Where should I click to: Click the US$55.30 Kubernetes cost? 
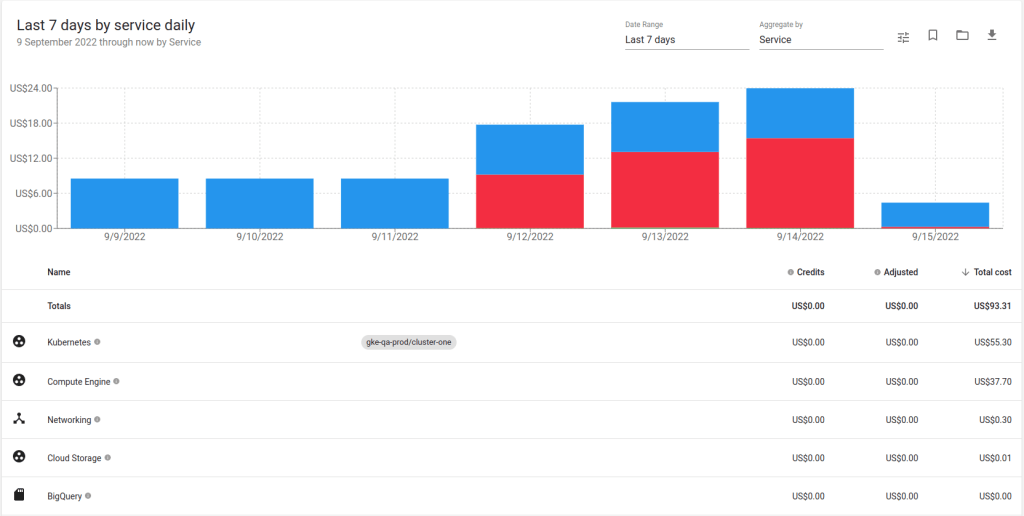[993, 342]
